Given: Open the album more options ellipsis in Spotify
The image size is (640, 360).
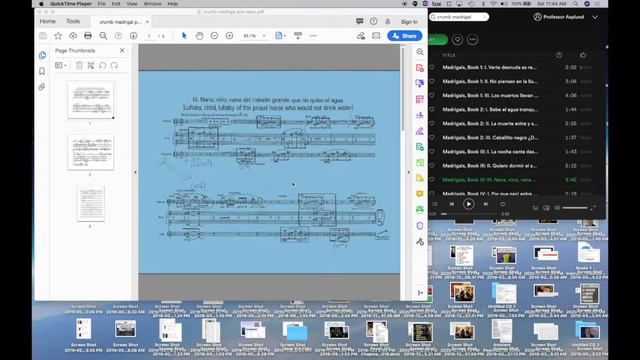Looking at the screenshot, I should pyautogui.click(x=473, y=40).
